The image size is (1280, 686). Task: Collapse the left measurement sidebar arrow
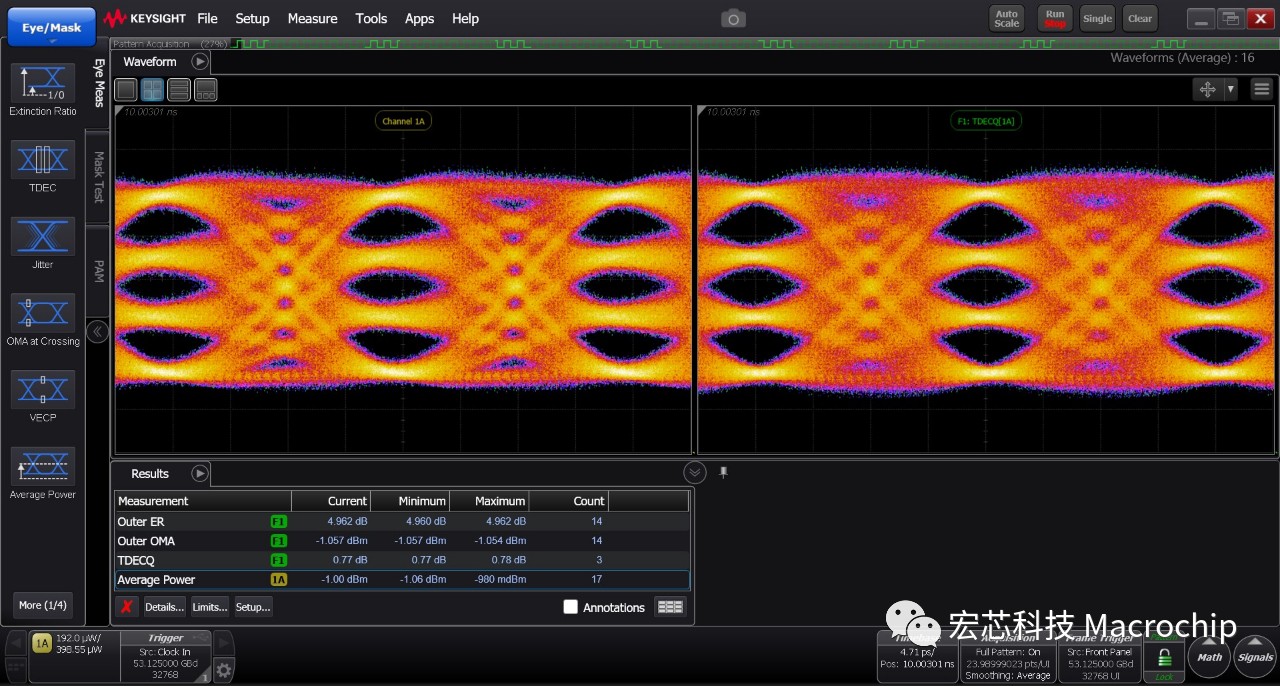97,331
